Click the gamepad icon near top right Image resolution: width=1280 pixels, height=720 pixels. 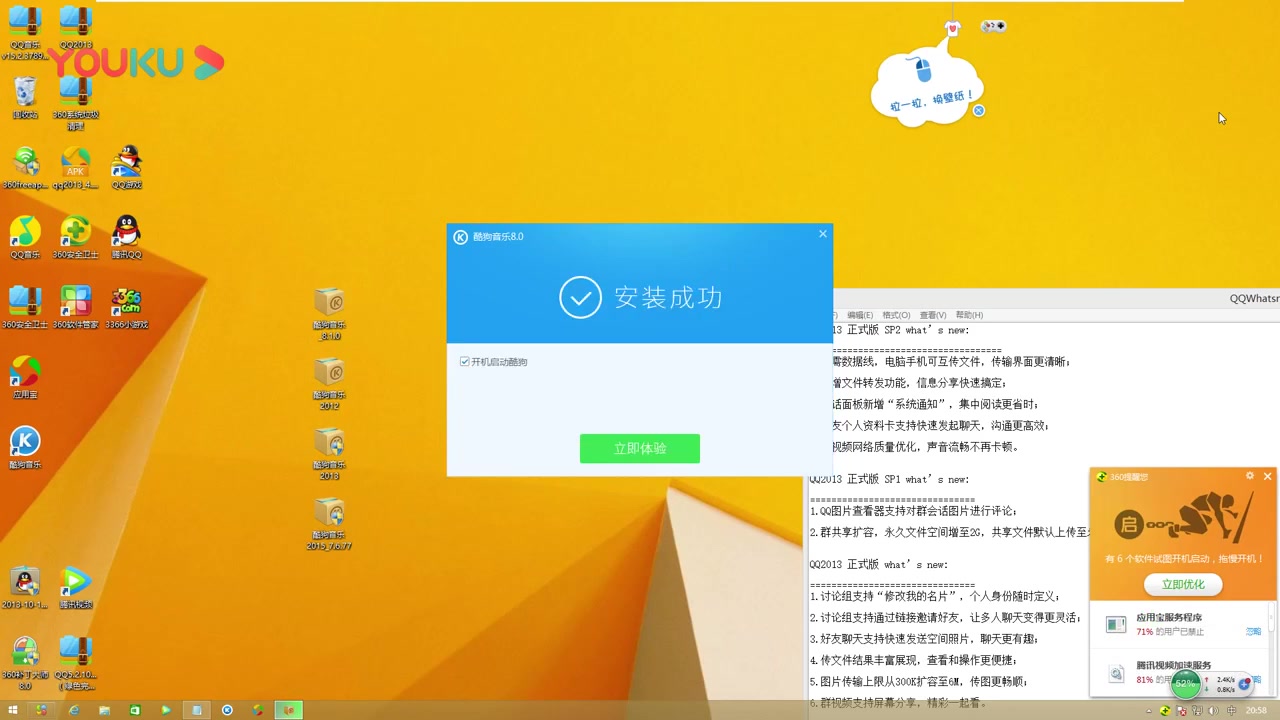[993, 26]
